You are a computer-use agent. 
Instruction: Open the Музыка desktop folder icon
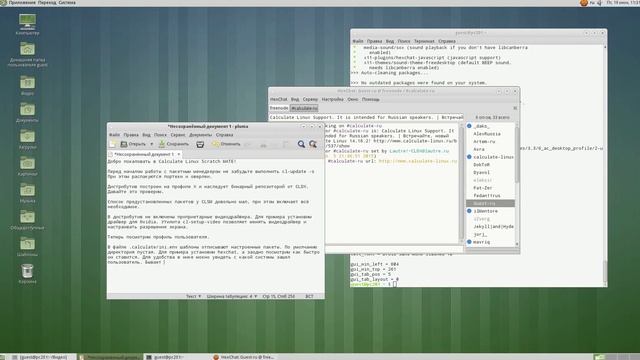pyautogui.click(x=27, y=193)
